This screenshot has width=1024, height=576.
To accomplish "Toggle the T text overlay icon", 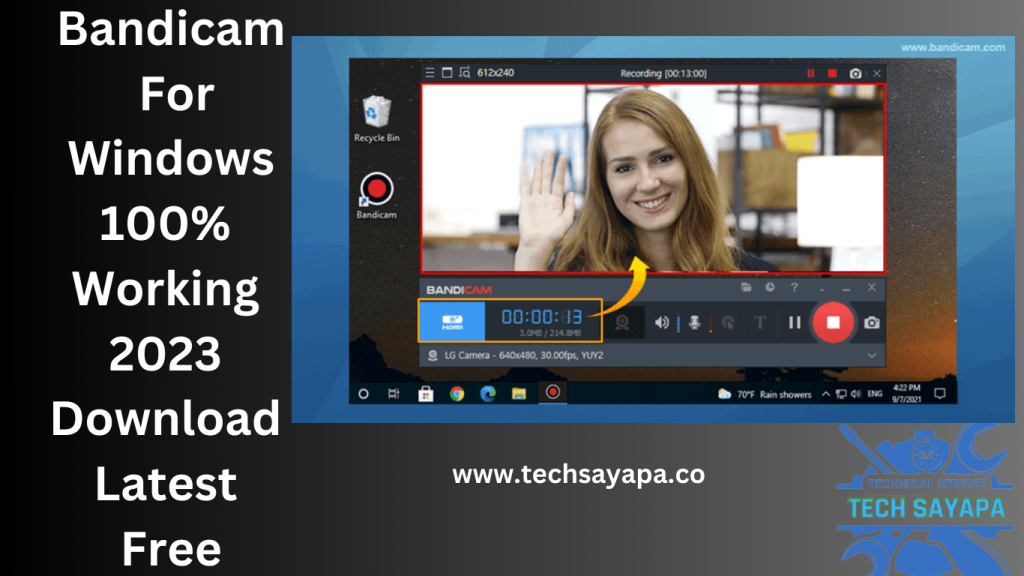I will [x=760, y=323].
